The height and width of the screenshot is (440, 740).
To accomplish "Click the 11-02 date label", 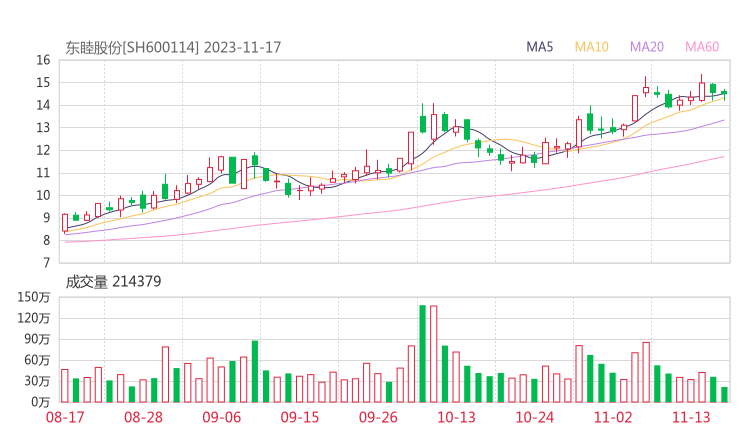I will (x=613, y=417).
